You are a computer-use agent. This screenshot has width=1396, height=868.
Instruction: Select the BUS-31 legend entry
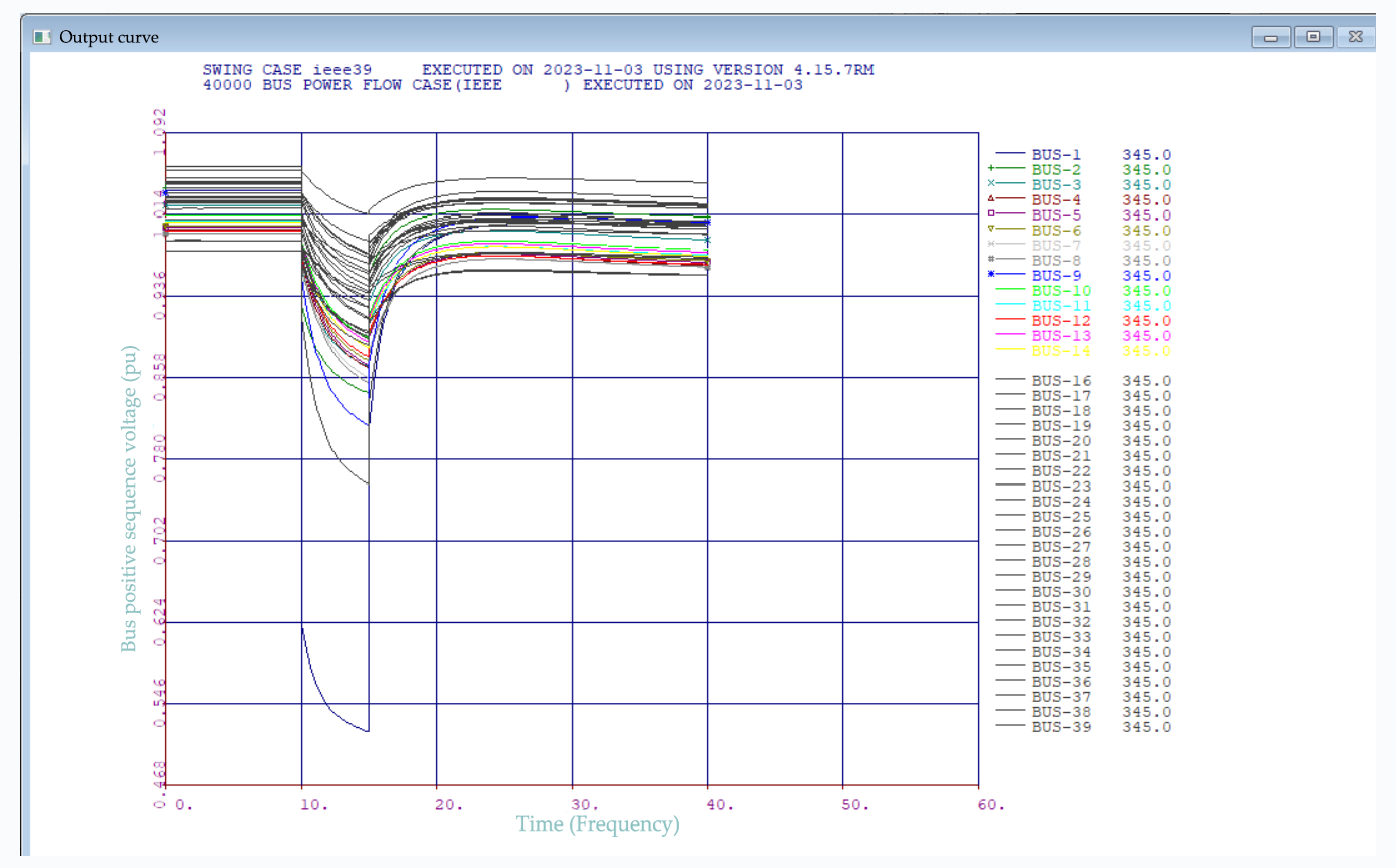1083,607
